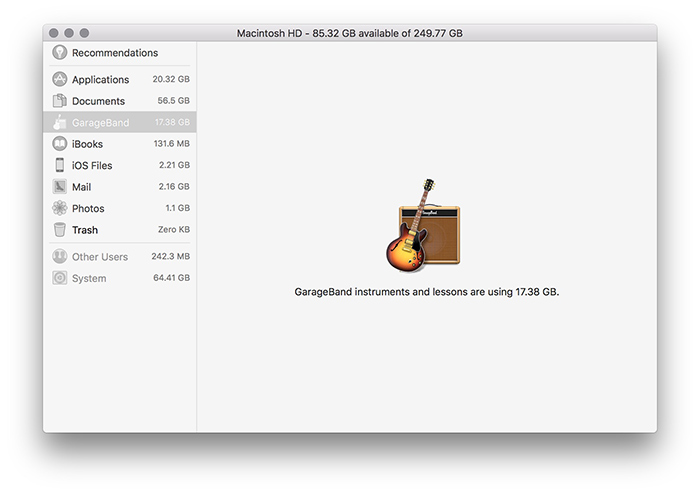This screenshot has width=700, height=494.
Task: Click the Applications App Store icon
Action: pos(59,79)
